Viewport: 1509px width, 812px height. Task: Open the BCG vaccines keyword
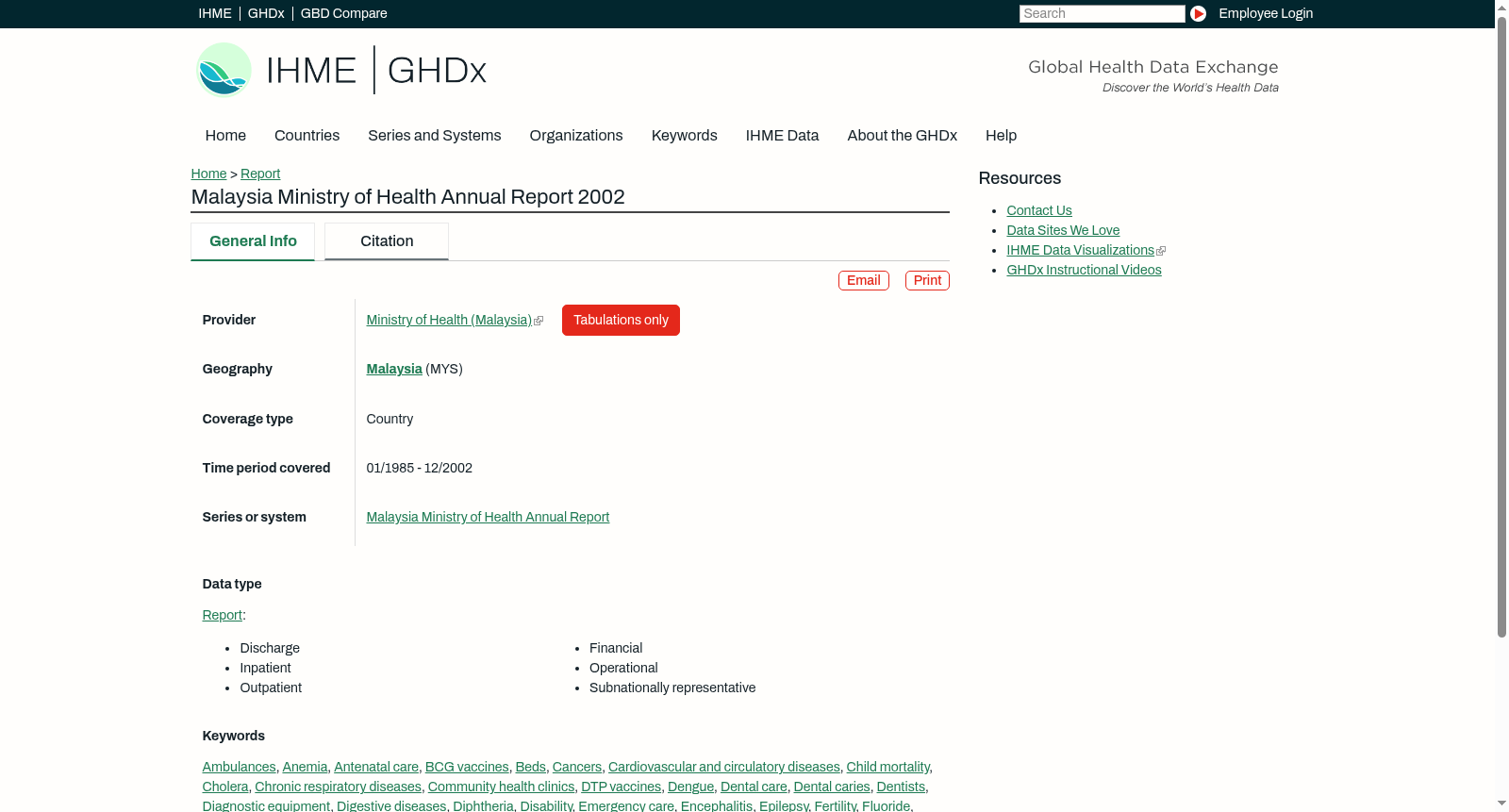[467, 767]
